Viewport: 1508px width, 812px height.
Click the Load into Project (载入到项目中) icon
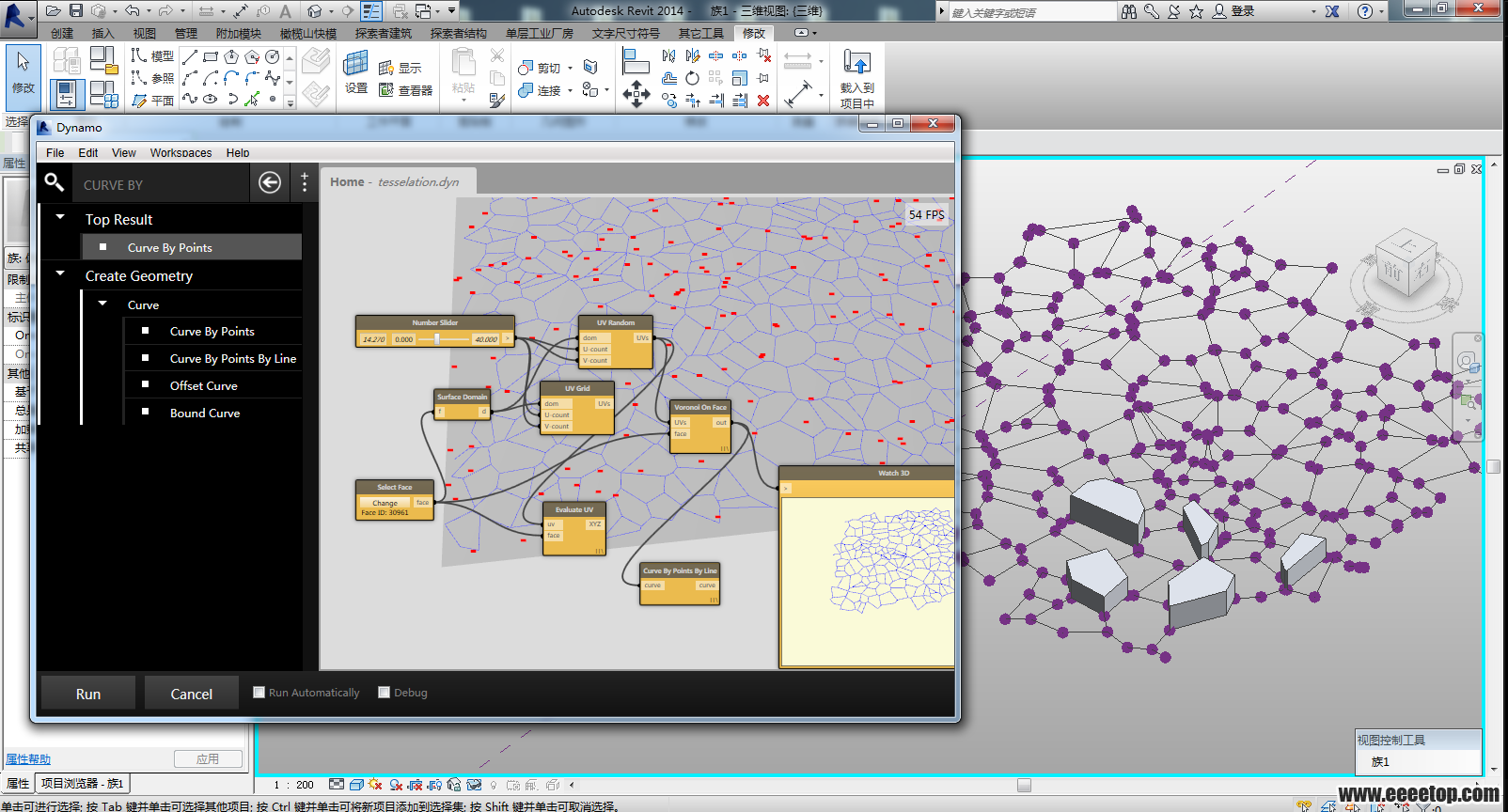pos(856,63)
